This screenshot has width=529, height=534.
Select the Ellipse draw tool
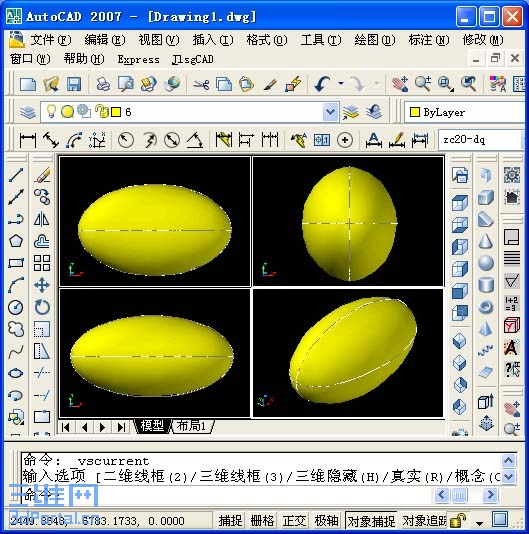(16, 373)
